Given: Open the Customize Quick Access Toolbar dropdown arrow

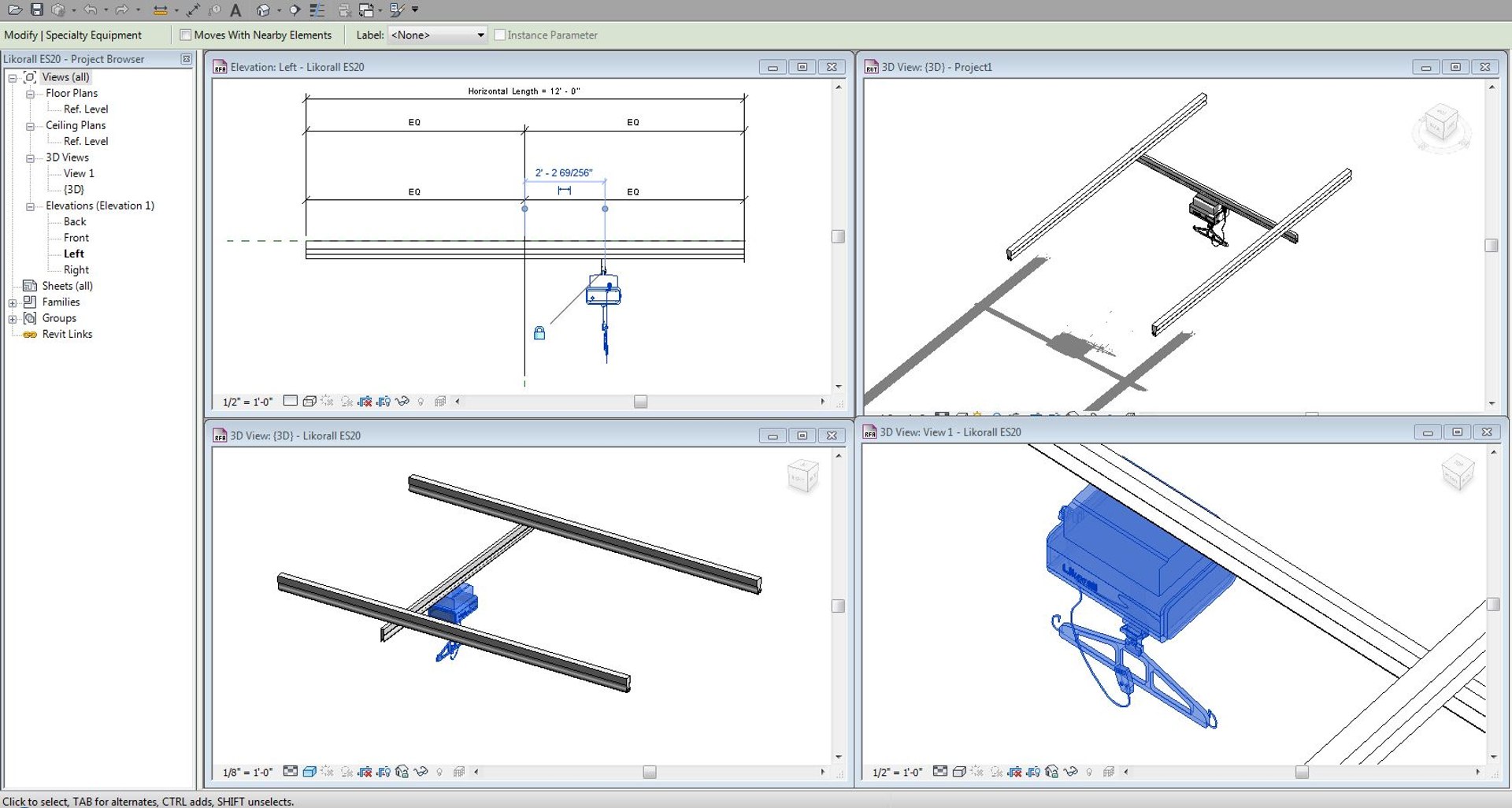Looking at the screenshot, I should tap(415, 10).
